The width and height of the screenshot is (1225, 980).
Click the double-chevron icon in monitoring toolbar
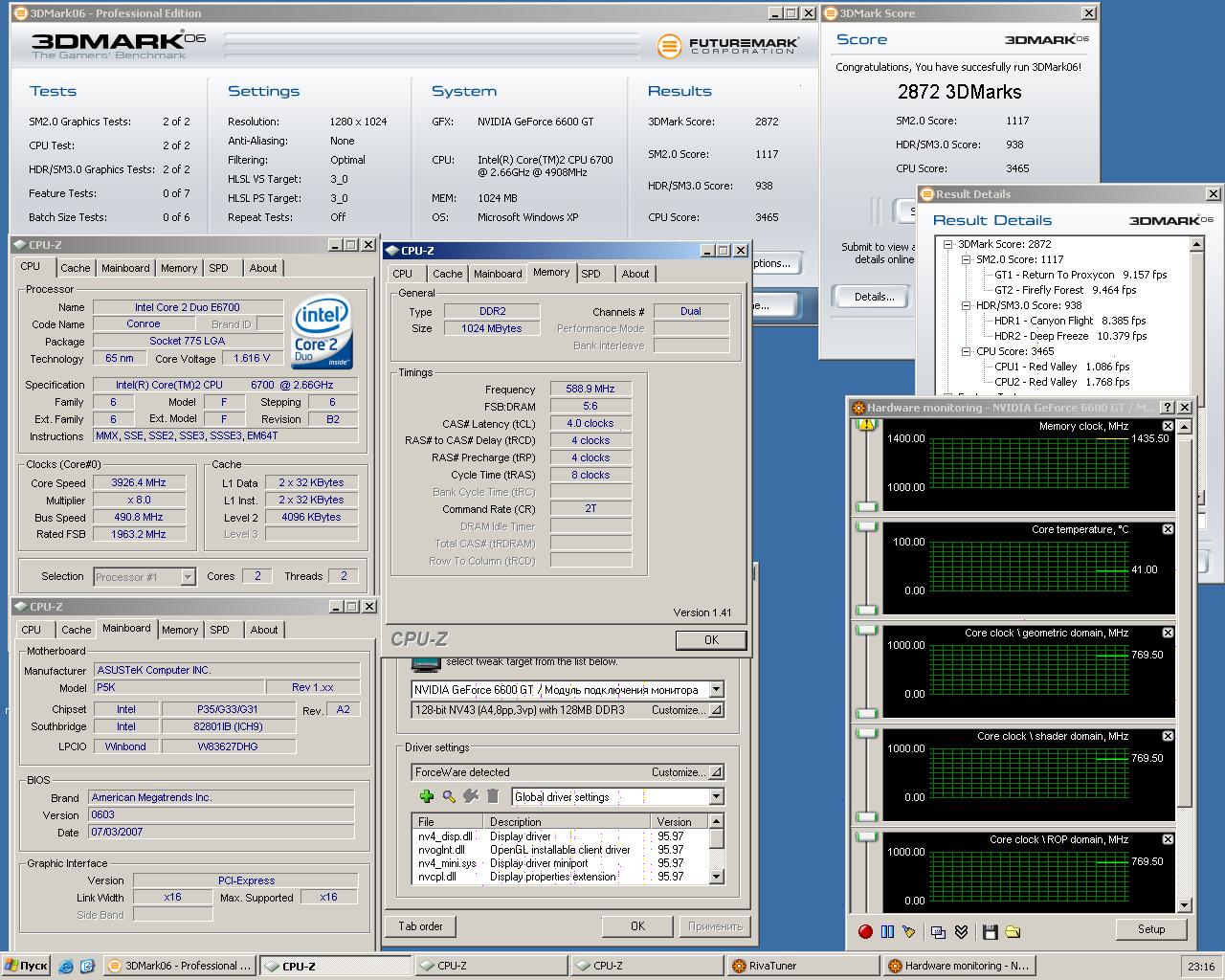point(961,931)
